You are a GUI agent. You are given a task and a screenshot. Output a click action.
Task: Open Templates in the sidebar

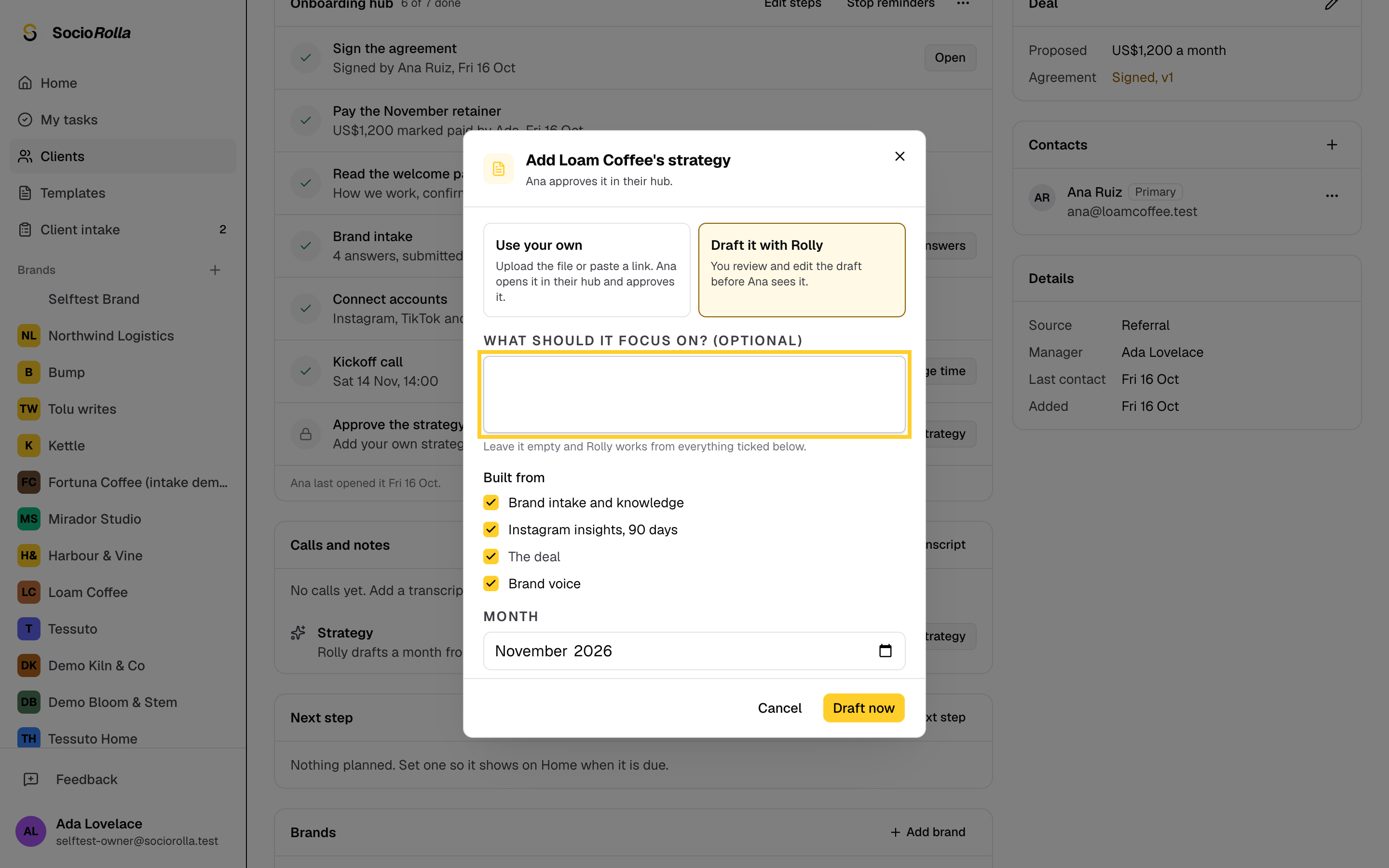(x=123, y=193)
